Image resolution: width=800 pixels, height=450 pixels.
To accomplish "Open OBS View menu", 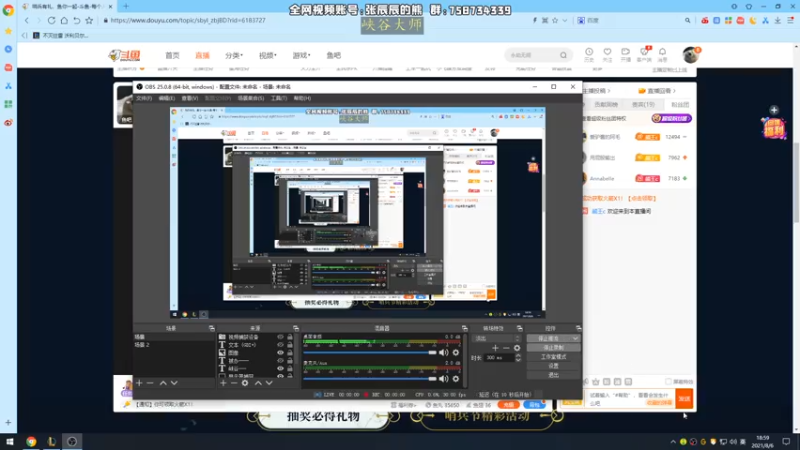I will (x=189, y=98).
